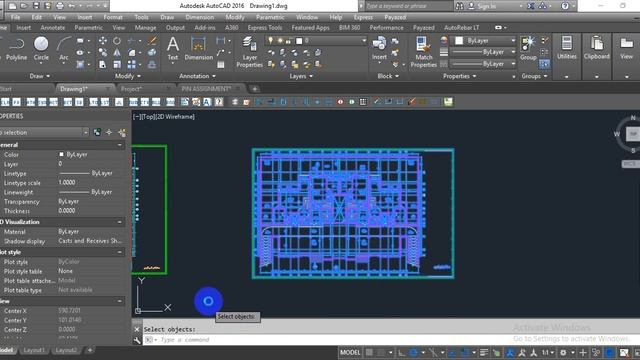The image size is (640, 360).
Task: Collapse the 3D Visualization section
Action: [x=120, y=222]
